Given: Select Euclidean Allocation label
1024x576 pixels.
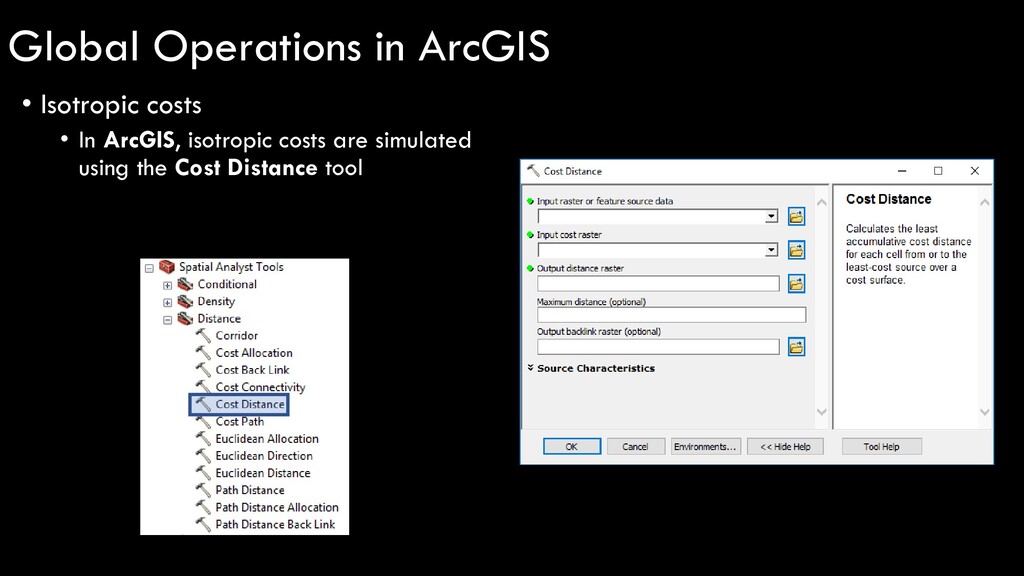Looking at the screenshot, I should pos(267,439).
